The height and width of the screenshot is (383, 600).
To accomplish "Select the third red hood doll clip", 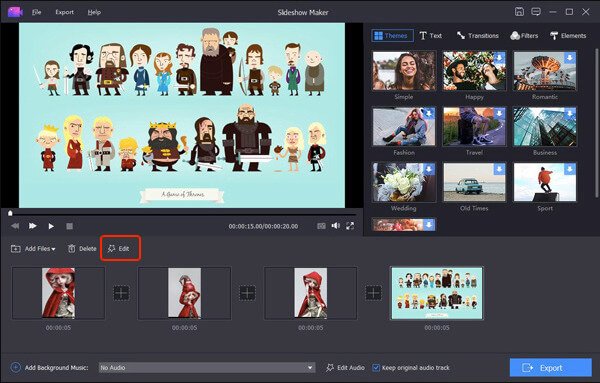I will (311, 293).
